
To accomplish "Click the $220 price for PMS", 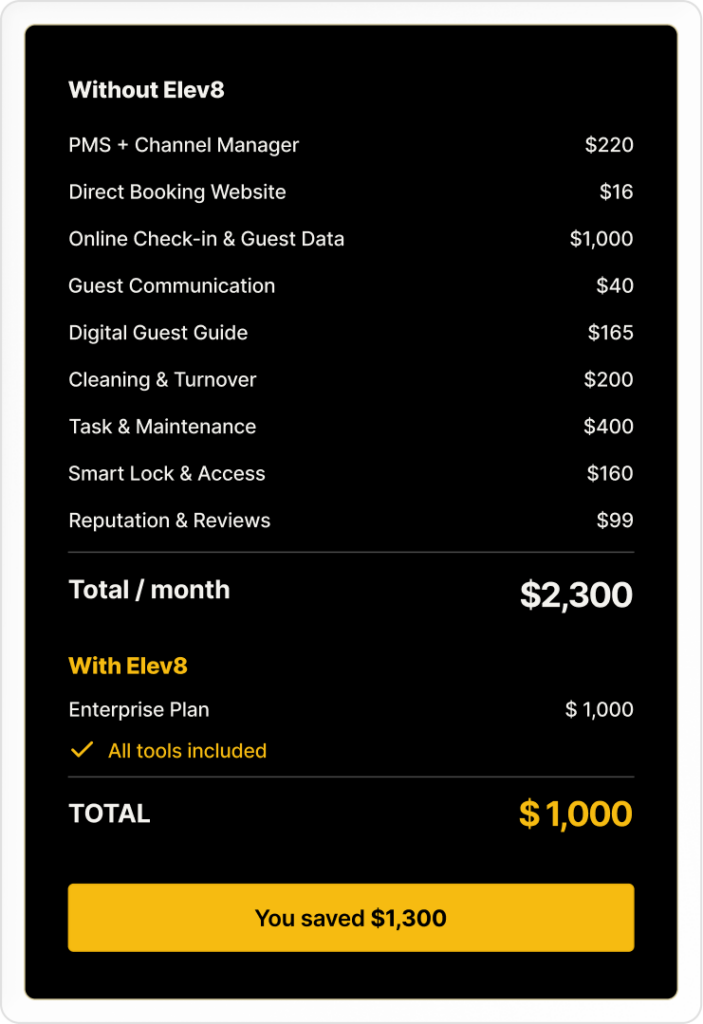I will (x=609, y=145).
